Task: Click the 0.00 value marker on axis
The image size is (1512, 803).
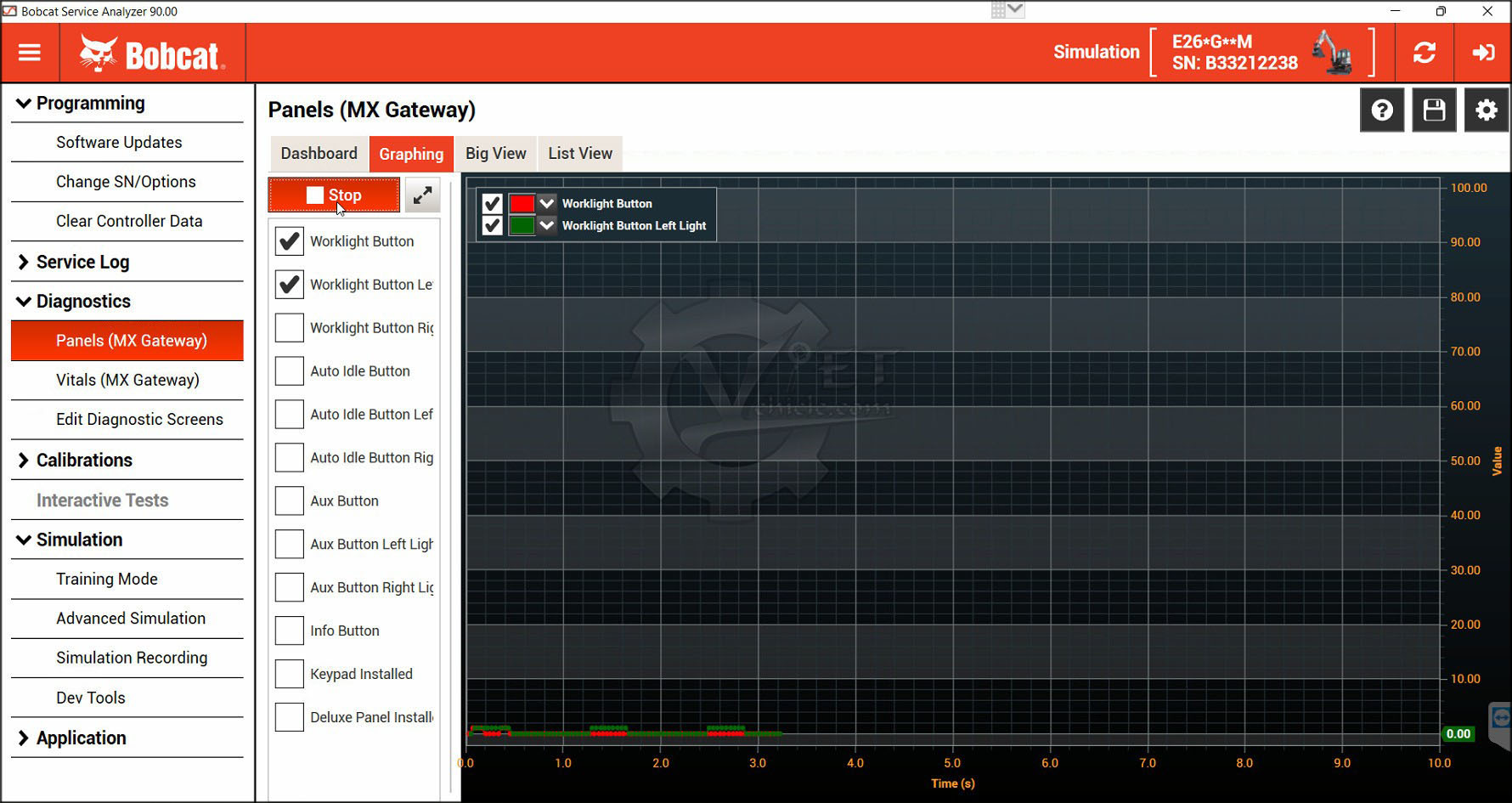Action: (1458, 734)
